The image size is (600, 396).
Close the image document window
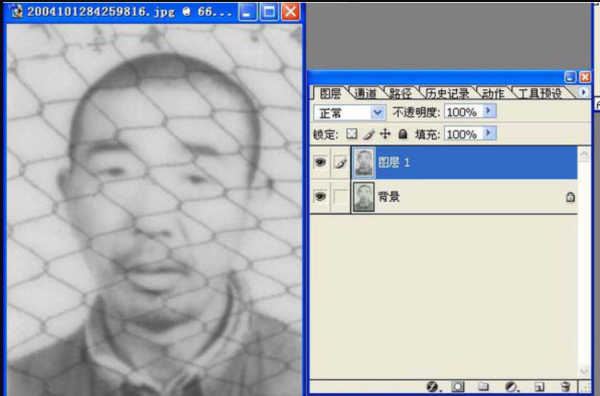(x=291, y=12)
